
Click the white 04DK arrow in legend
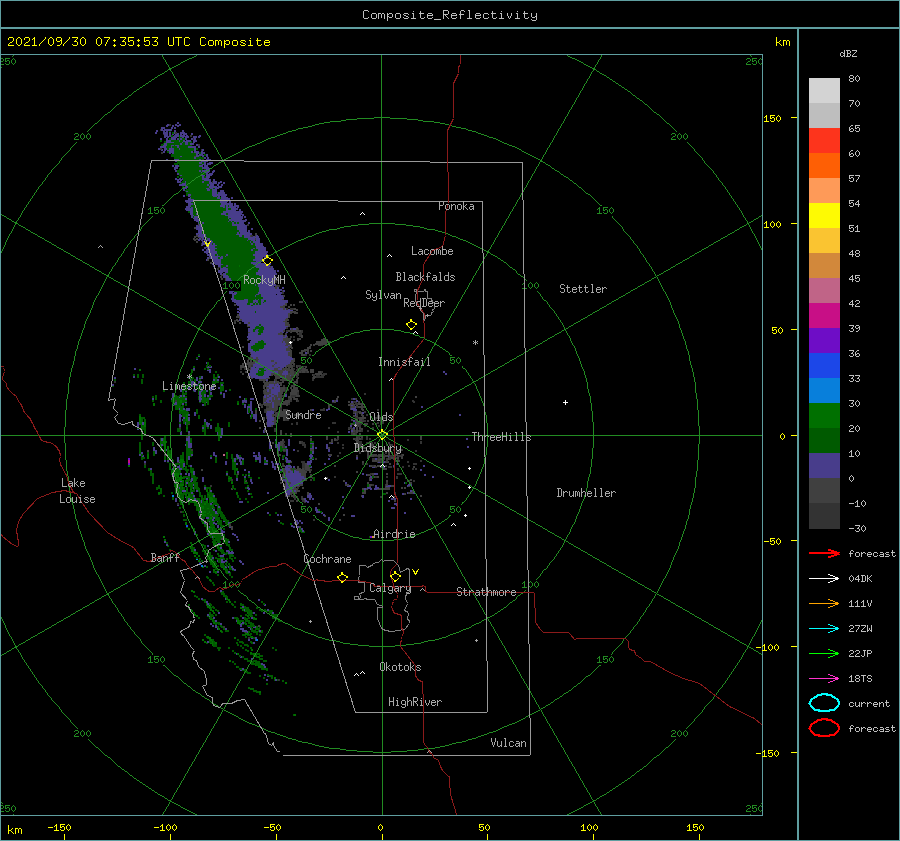824,578
